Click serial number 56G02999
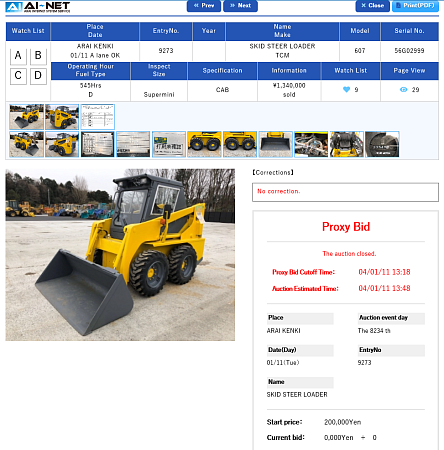The height and width of the screenshot is (450, 444). [409, 51]
